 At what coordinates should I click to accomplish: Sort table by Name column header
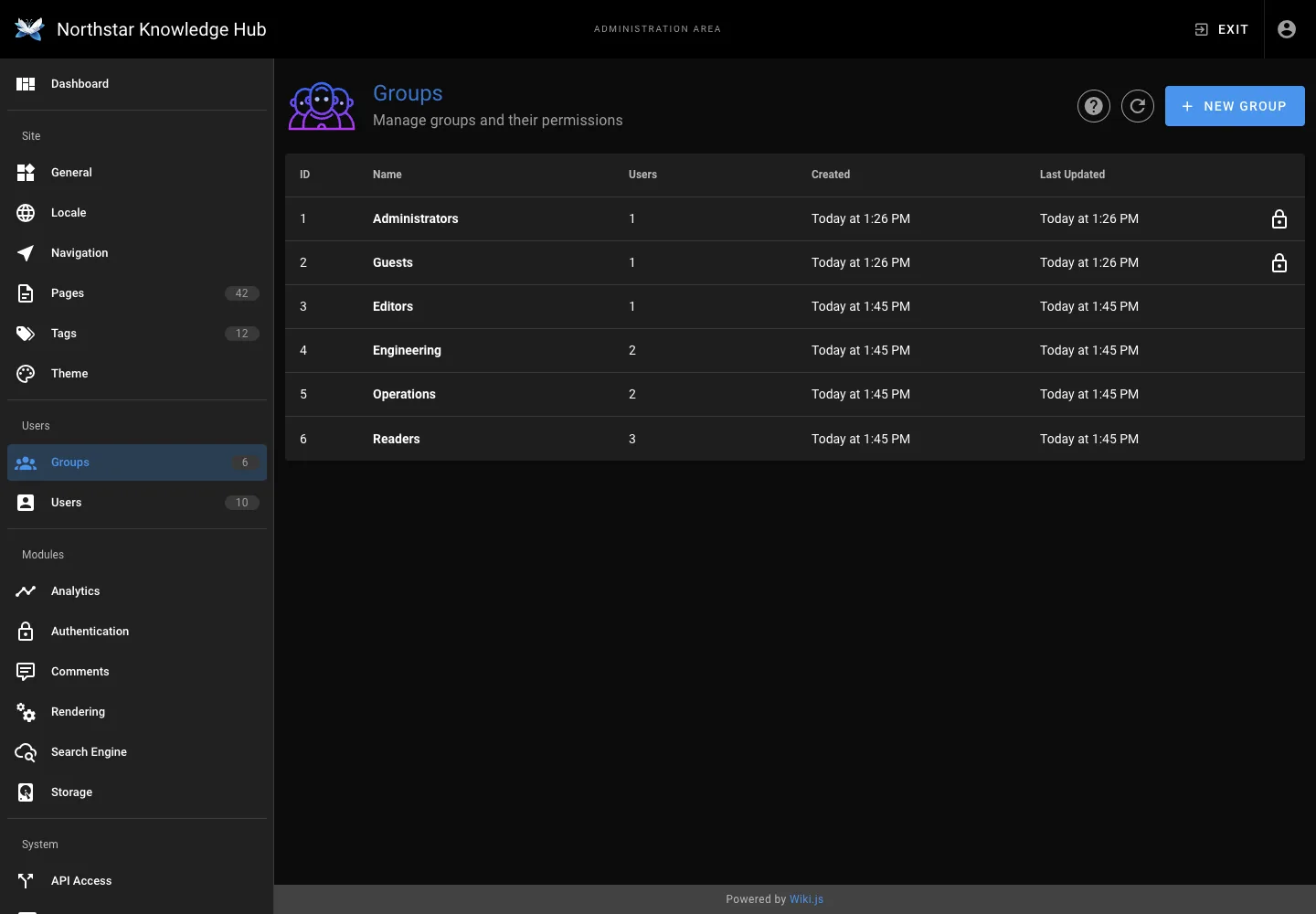(387, 175)
